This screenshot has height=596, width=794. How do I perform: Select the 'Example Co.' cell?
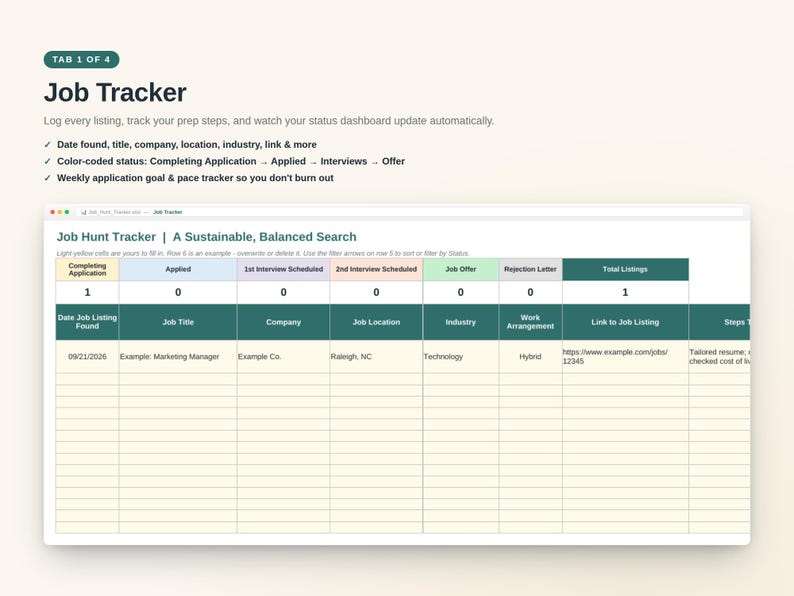(x=284, y=356)
